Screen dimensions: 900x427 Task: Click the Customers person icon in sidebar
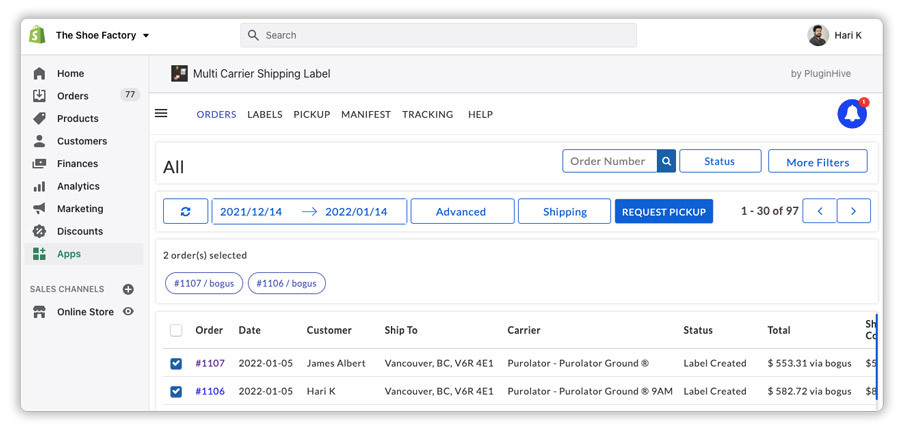(39, 141)
